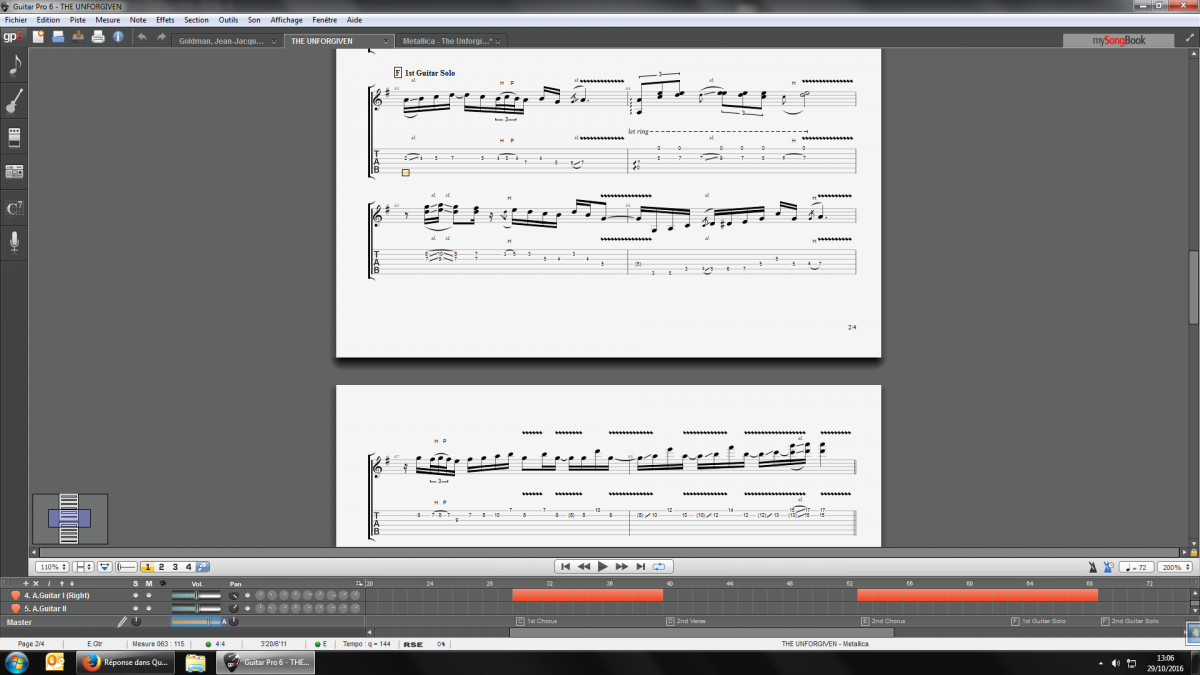Open the instrument panel (guitar icon)
This screenshot has width=1200, height=675.
pos(14,101)
